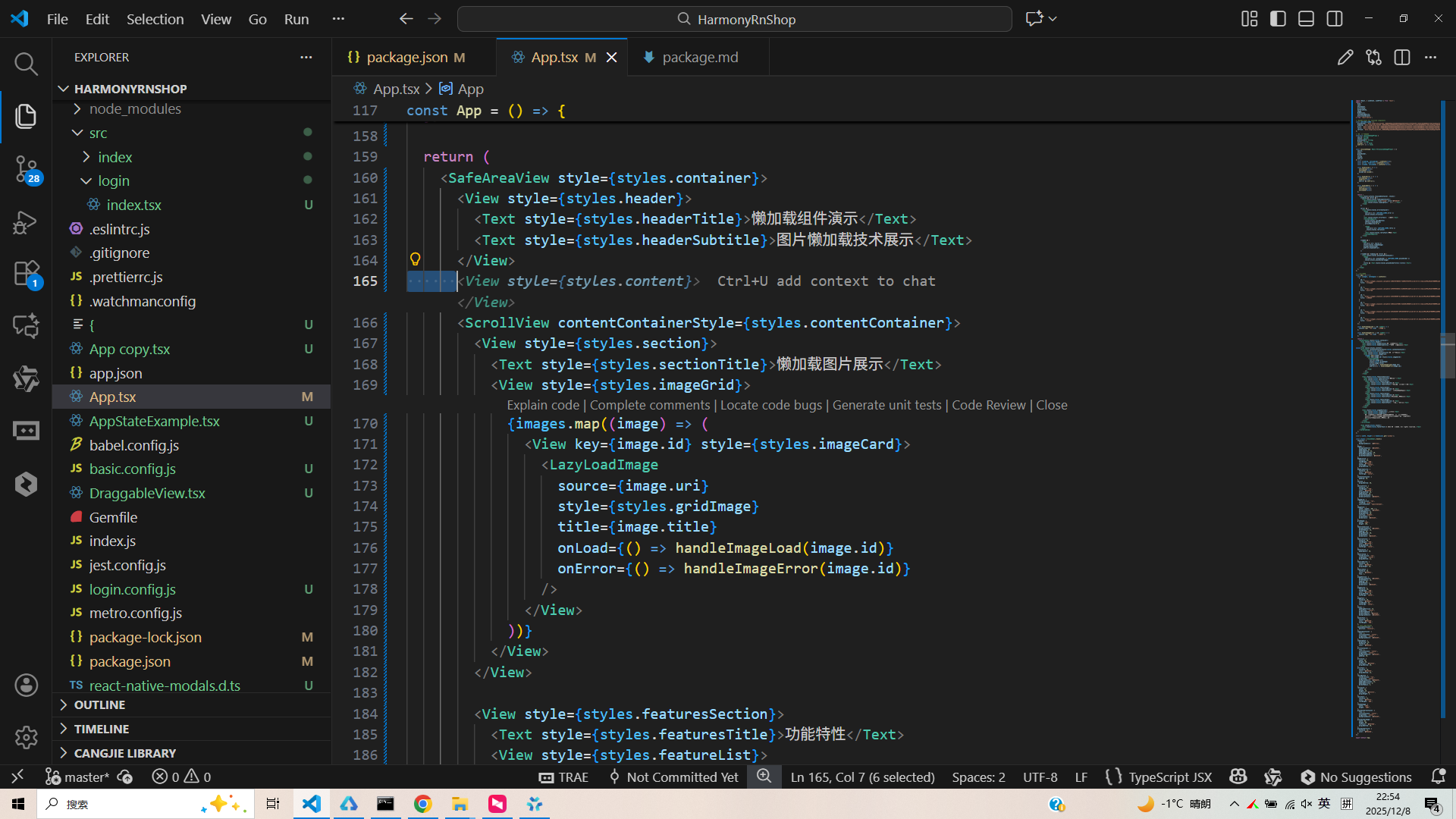Toggle the bottom panel layout button
The height and width of the screenshot is (819, 1456).
tap(1306, 19)
